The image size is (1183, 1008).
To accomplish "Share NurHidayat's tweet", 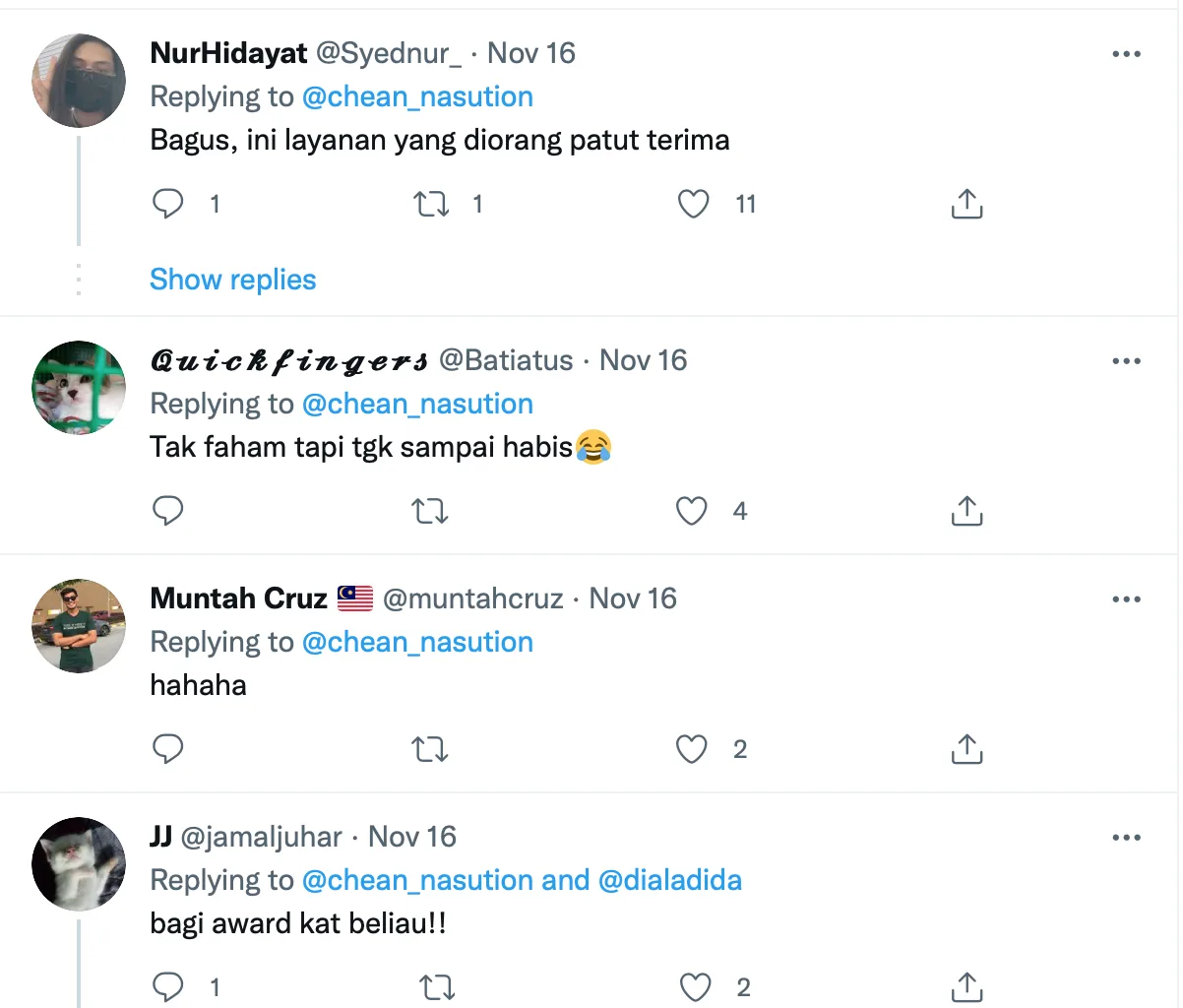I will pos(966,204).
